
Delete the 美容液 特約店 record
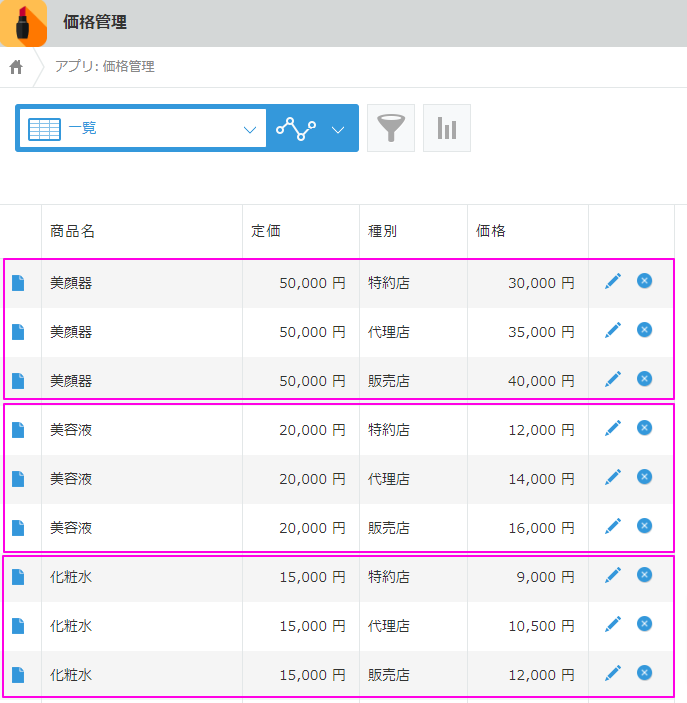coord(644,428)
